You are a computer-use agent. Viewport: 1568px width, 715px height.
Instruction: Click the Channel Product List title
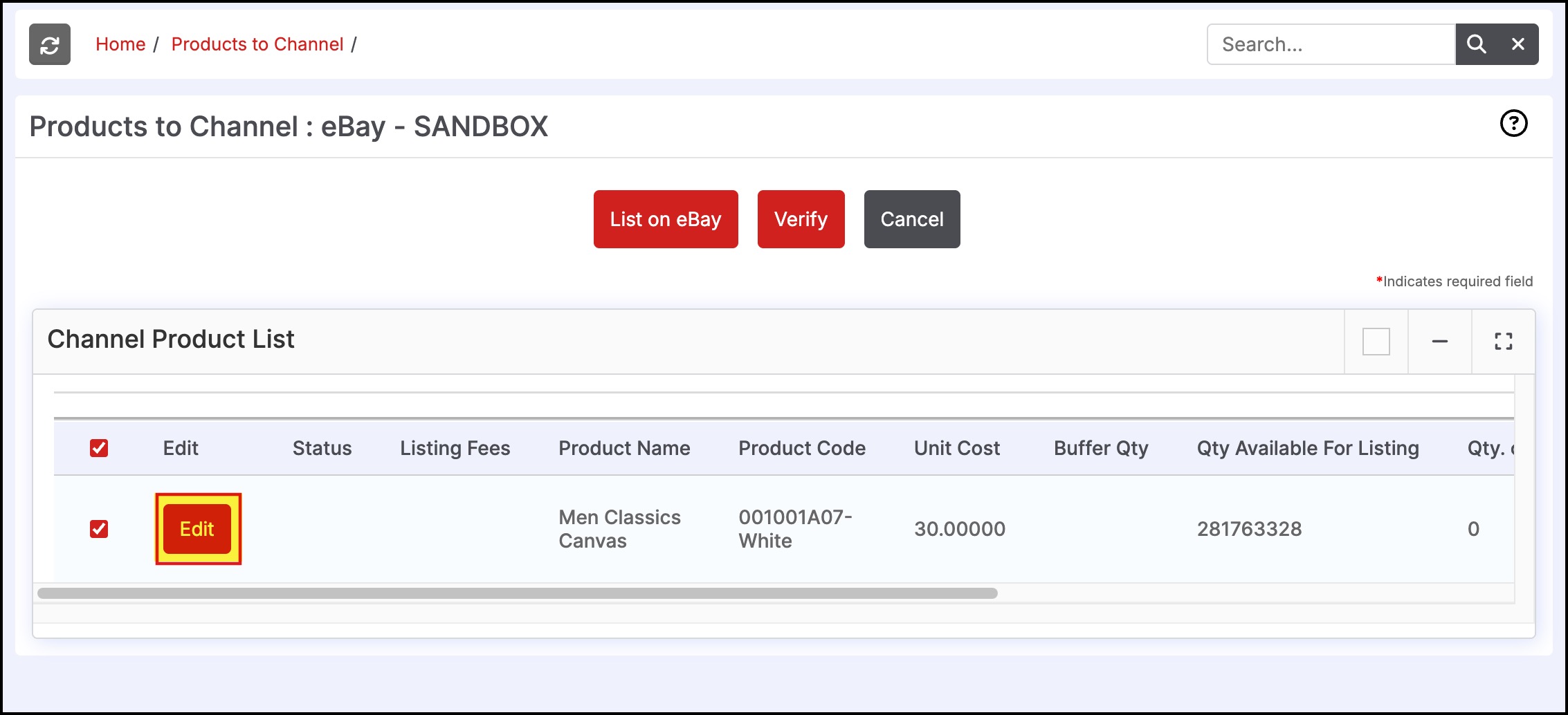171,339
